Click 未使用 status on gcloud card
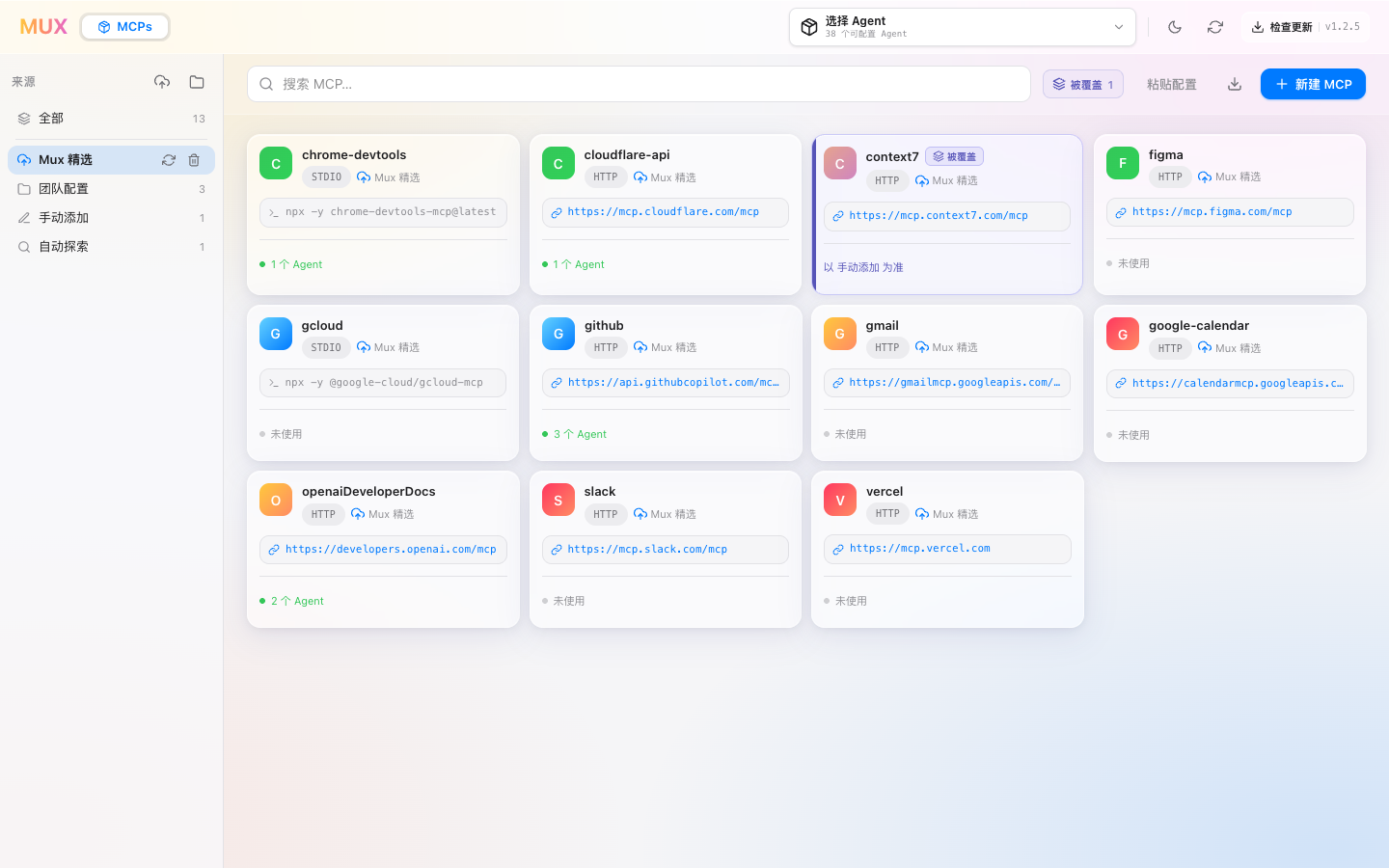Screen dimensions: 1389x868 point(286,434)
